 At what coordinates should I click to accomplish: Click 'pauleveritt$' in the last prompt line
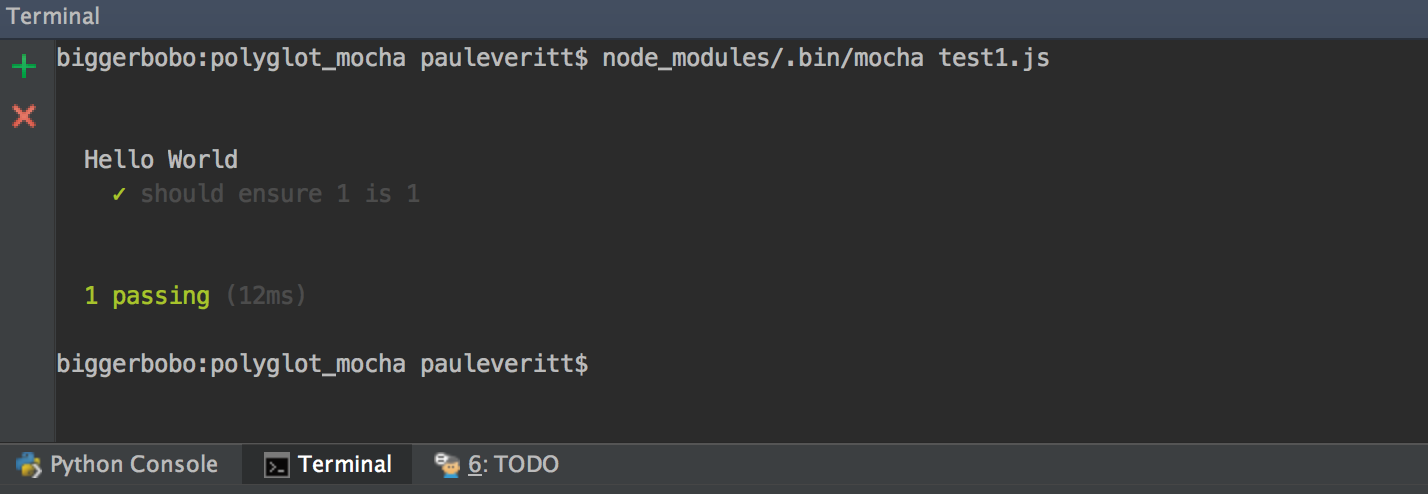coord(504,364)
